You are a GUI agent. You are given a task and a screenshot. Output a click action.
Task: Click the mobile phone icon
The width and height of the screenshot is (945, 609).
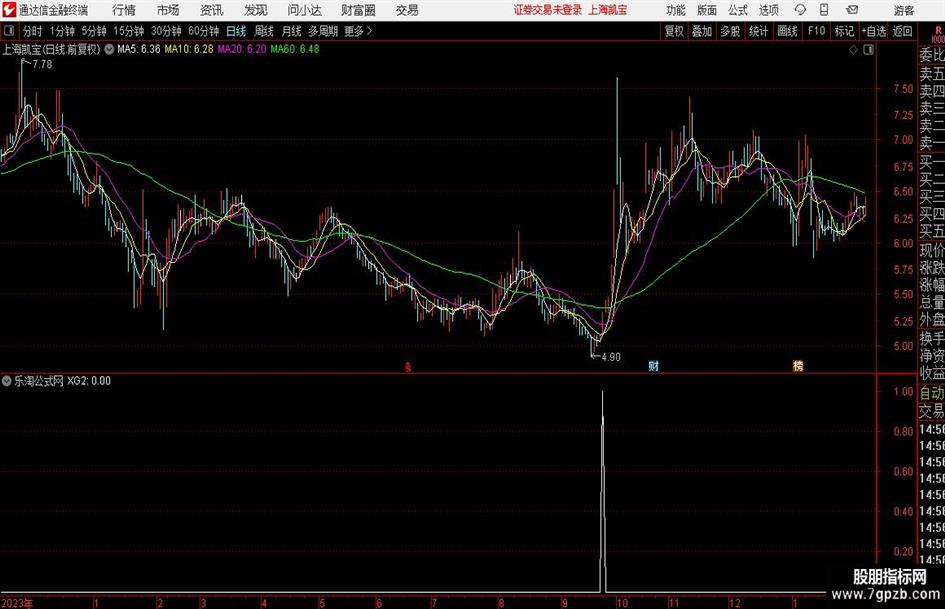tap(824, 10)
